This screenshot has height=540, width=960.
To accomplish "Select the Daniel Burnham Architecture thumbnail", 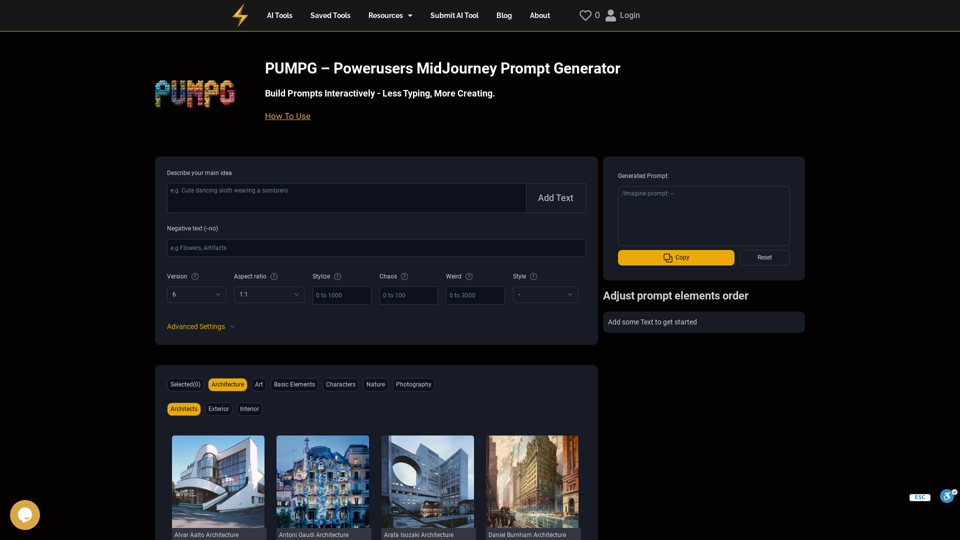I will [x=532, y=482].
